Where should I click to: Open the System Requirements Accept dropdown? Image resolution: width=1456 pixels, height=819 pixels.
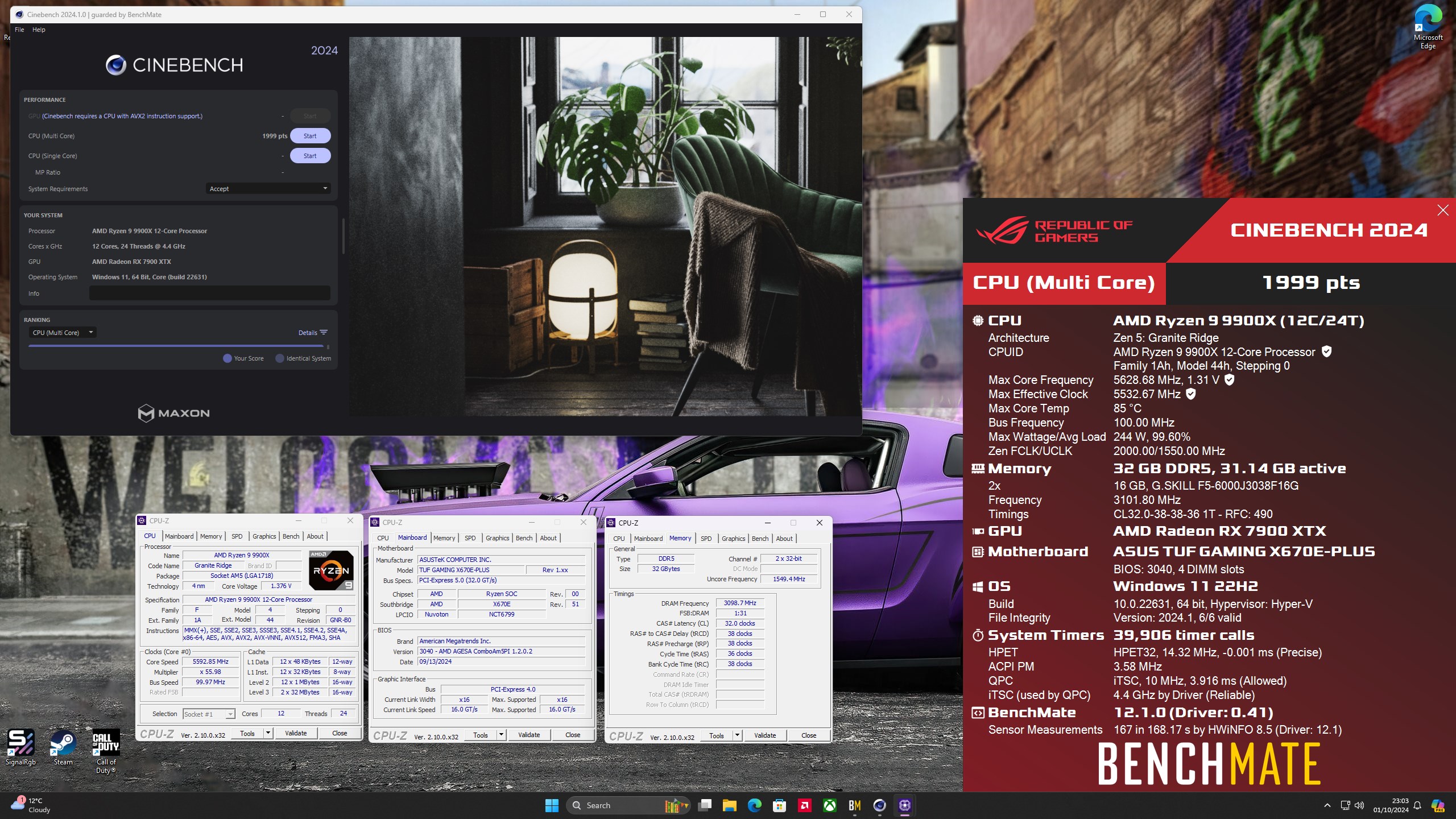tap(268, 189)
